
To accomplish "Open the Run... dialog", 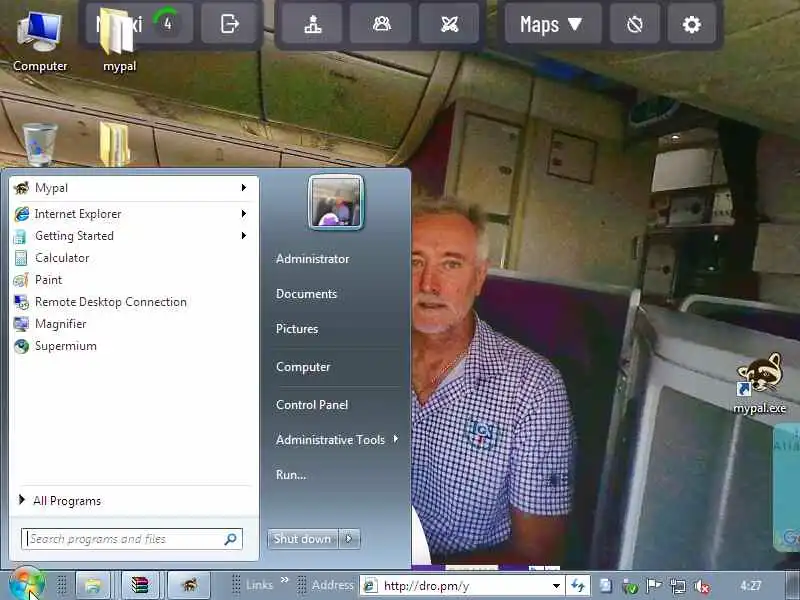I will coord(291,474).
